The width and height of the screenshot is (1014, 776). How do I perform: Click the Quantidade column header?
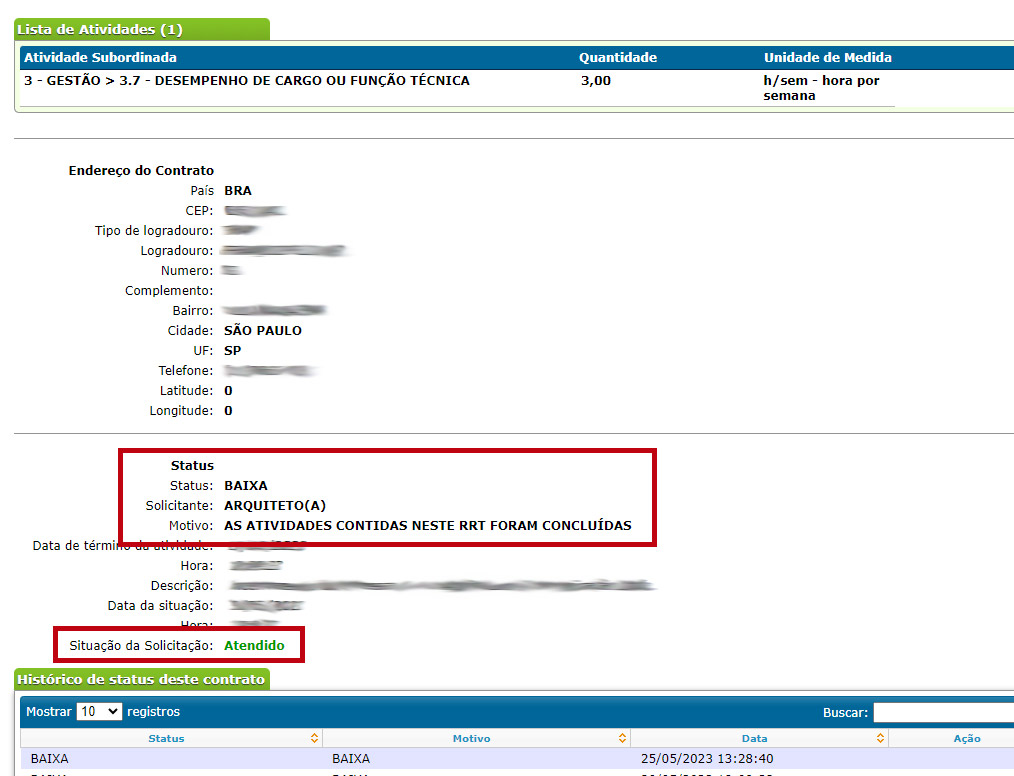coord(618,58)
